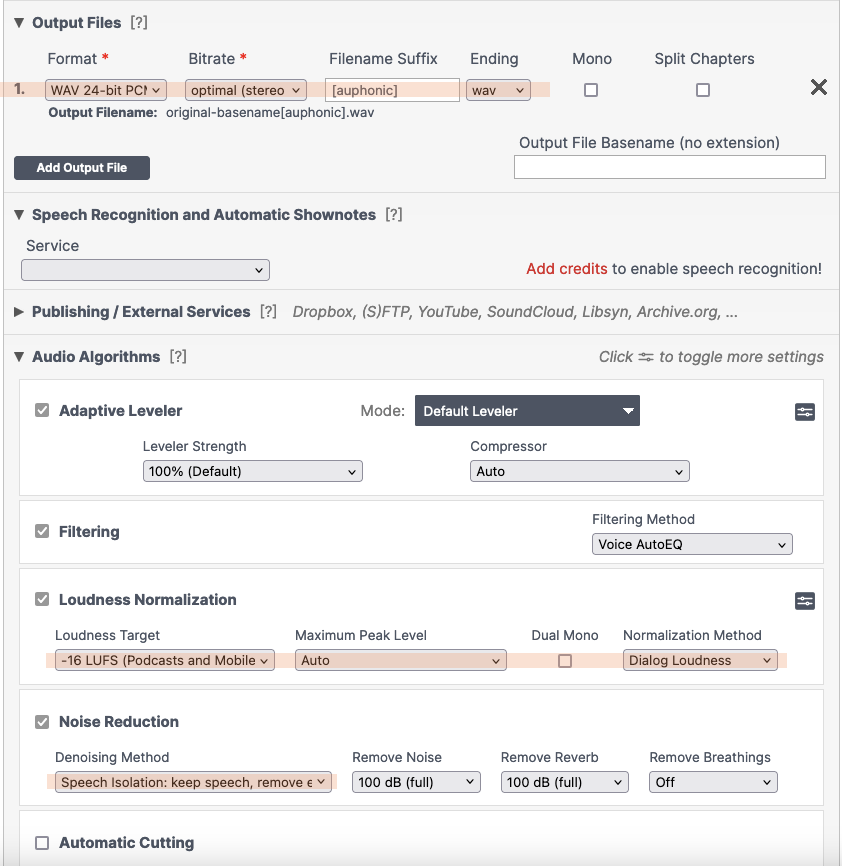Image resolution: width=842 pixels, height=866 pixels.
Task: Open Publishing / External Services help [?]
Action: point(268,311)
